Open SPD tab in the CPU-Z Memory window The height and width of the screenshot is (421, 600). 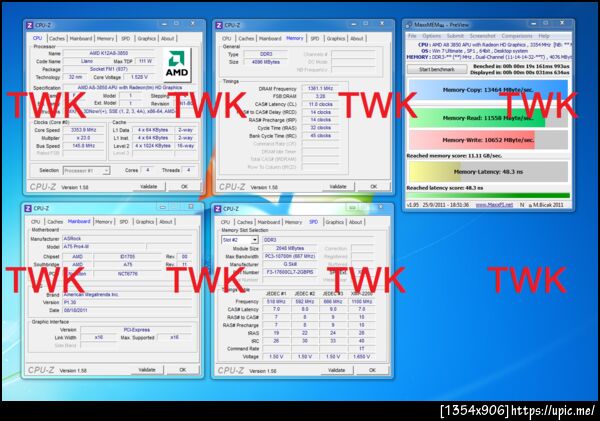315,38
